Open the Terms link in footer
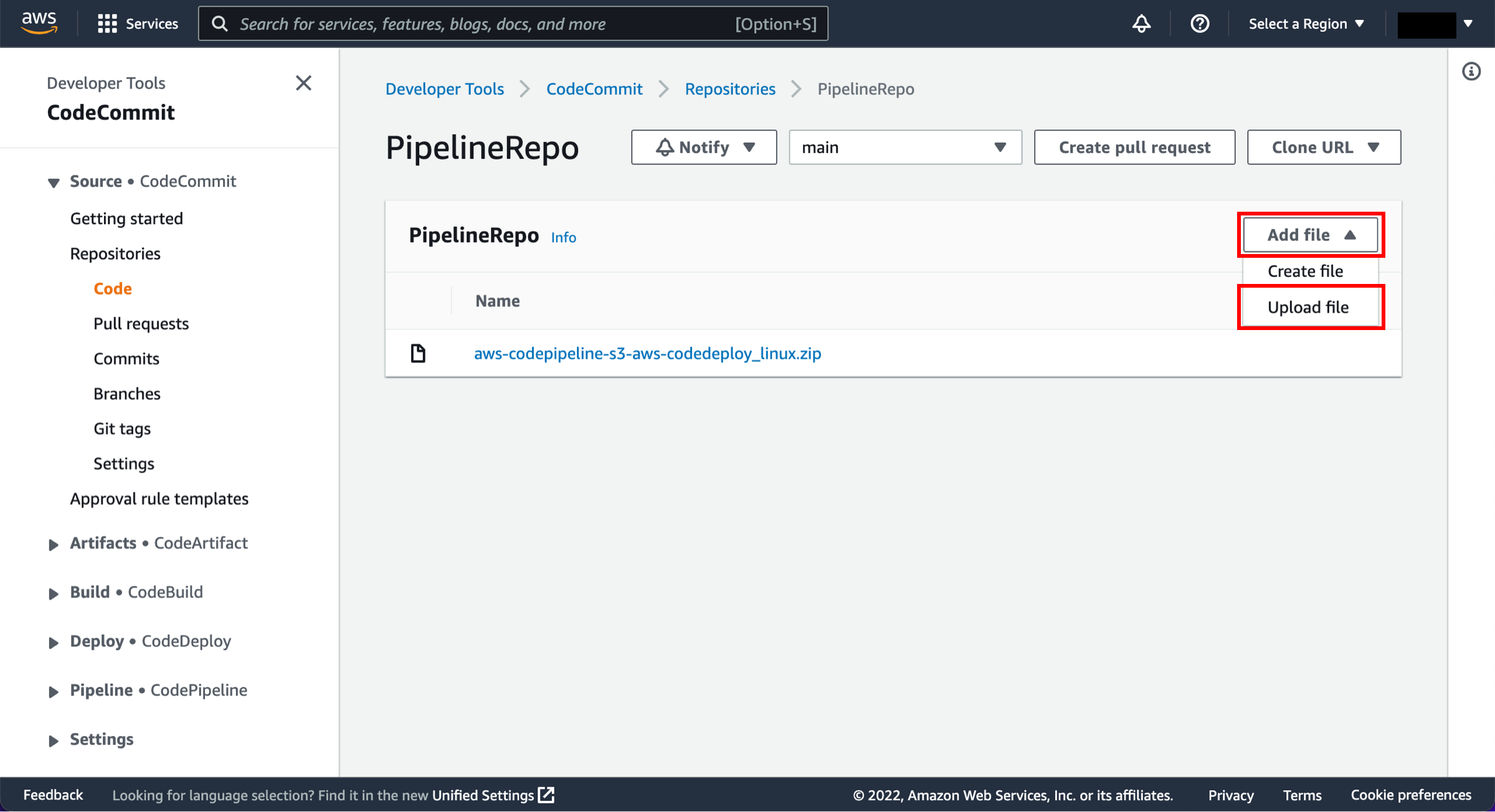This screenshot has height=812, width=1495. click(x=1302, y=795)
